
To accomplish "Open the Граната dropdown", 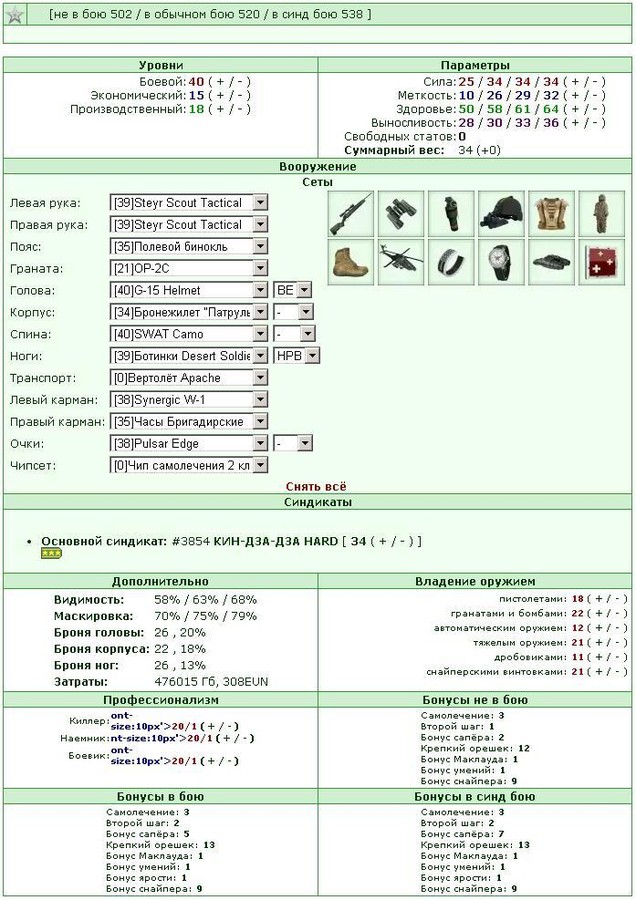I will click(189, 268).
